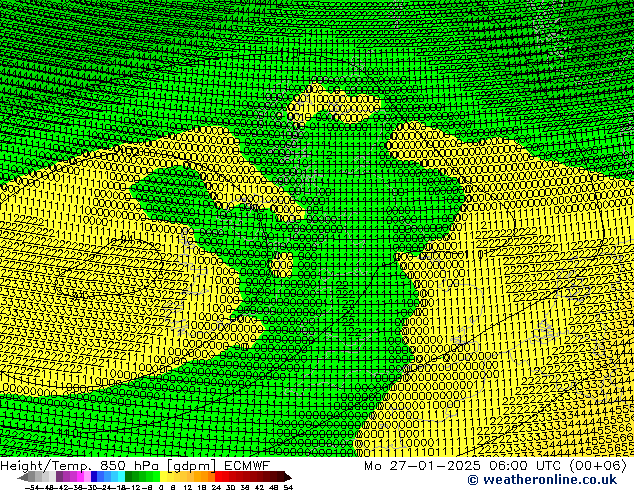Select the bright green swatch left of yellow
Viewport: 634px width, 490px height.
pyautogui.click(x=156, y=476)
